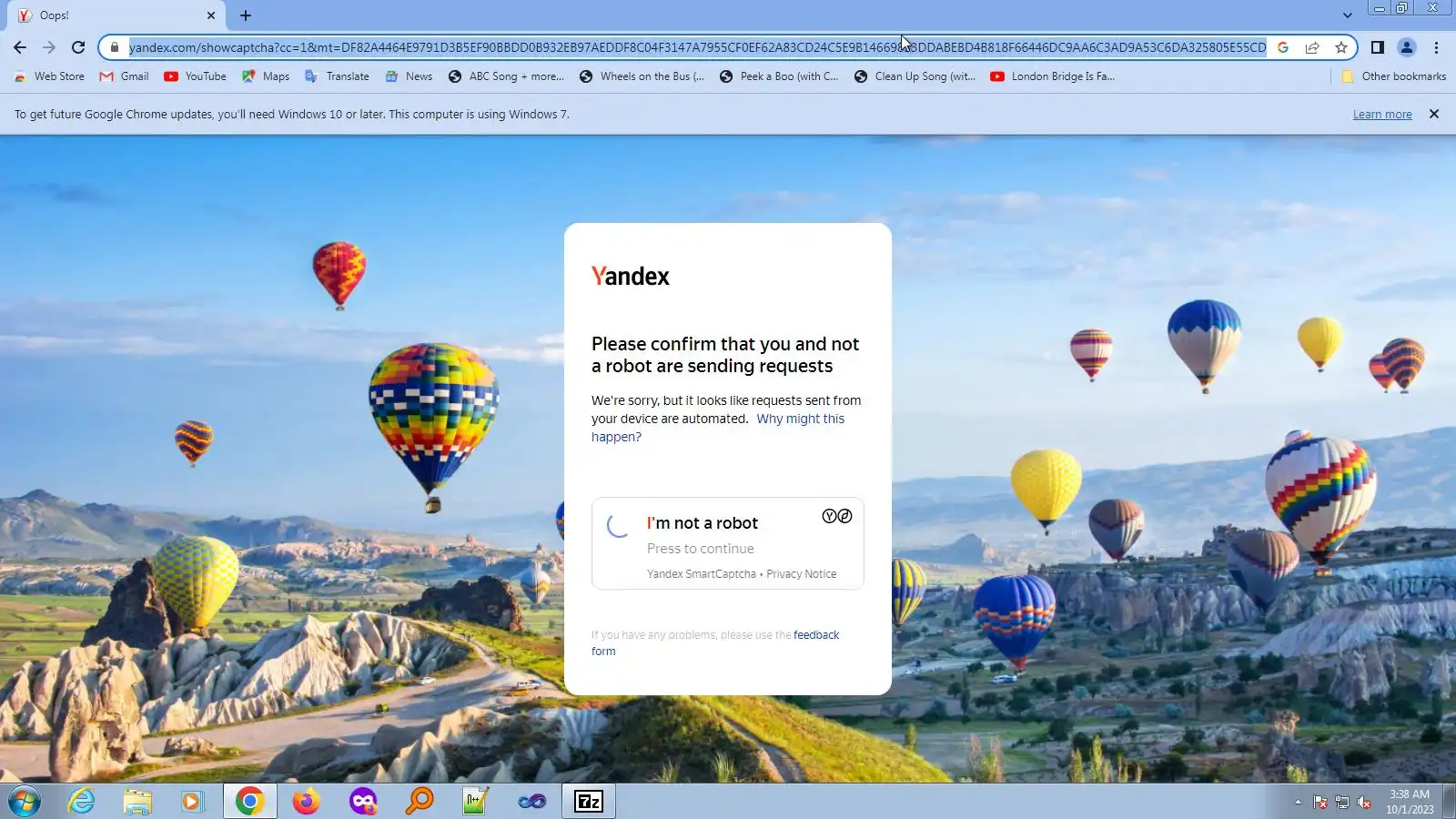Launch Notepad++ from the taskbar
Screen dimensions: 1456x819
click(475, 802)
